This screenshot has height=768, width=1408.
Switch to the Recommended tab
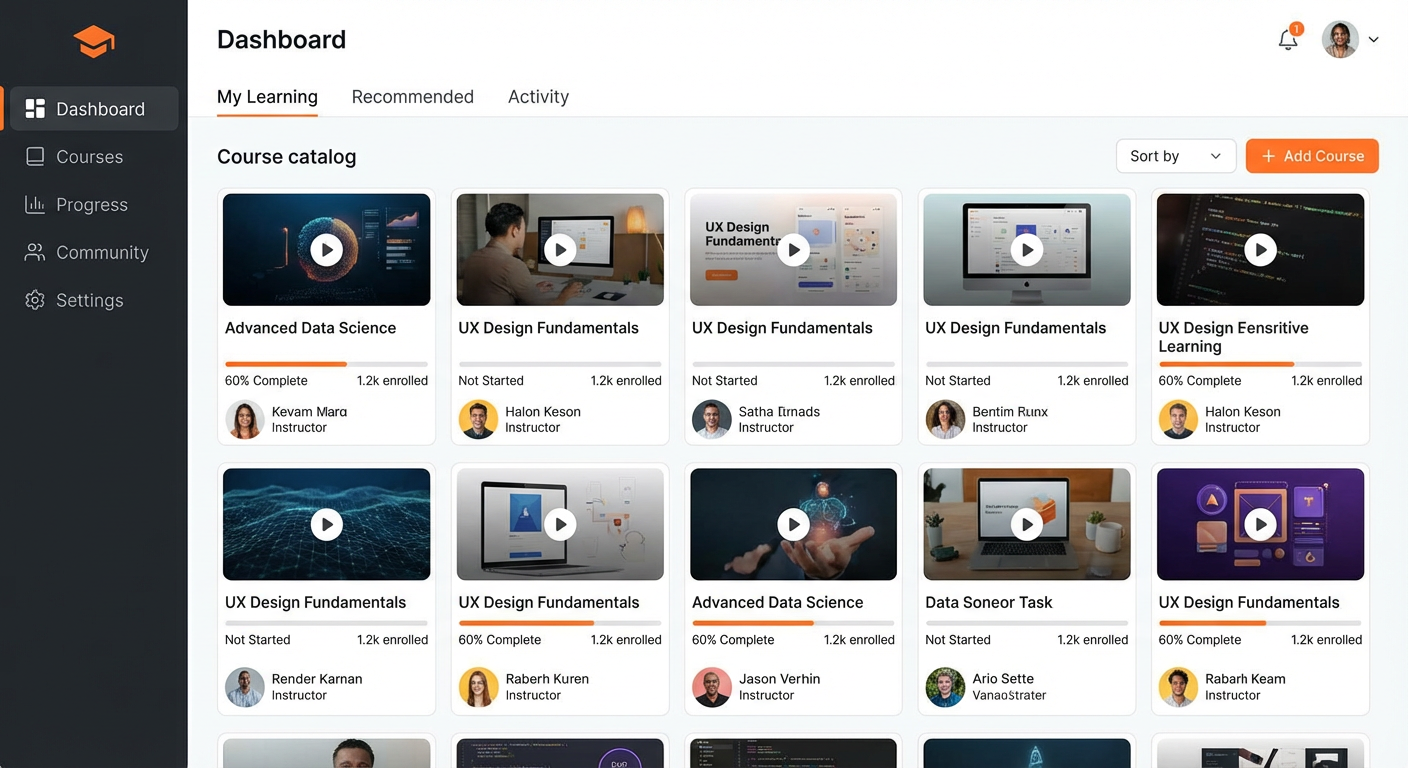pyautogui.click(x=412, y=97)
